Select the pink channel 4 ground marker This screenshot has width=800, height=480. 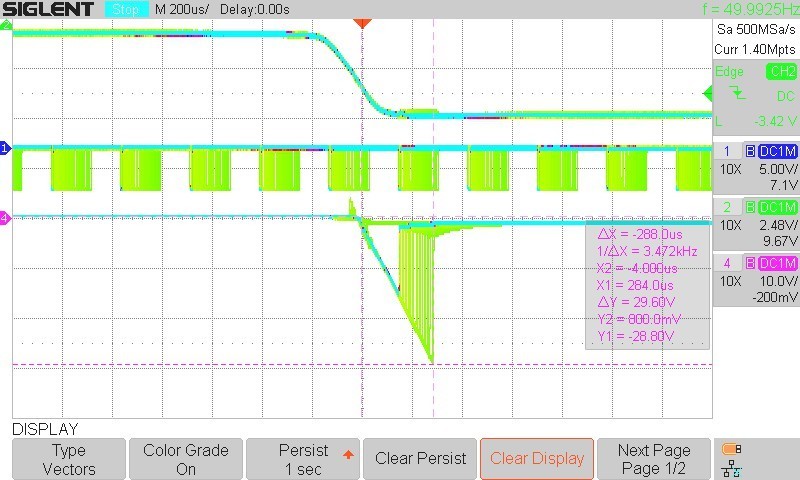5,217
